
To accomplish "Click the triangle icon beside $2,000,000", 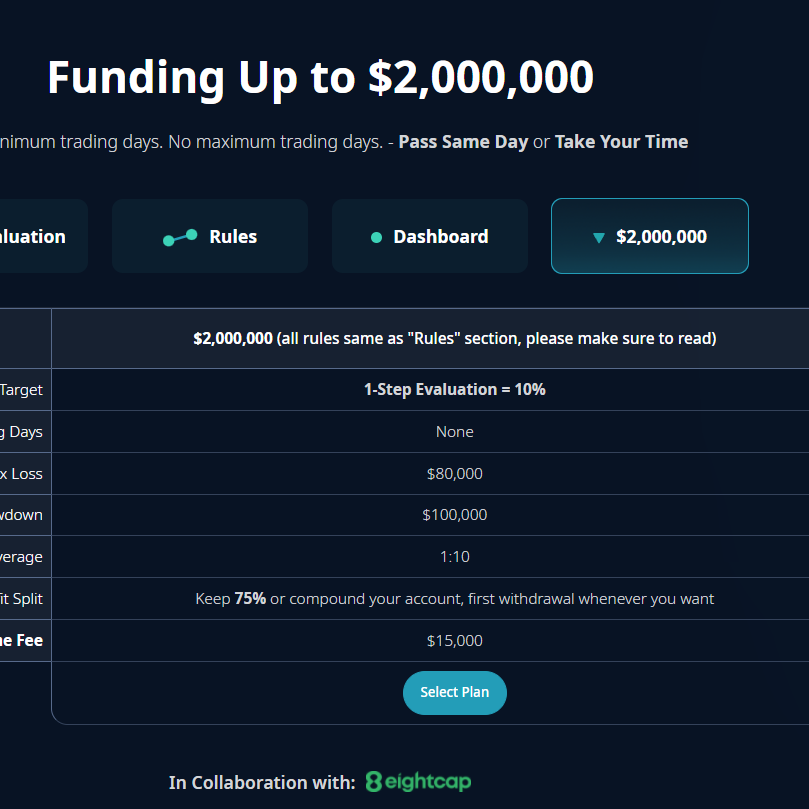I will [598, 238].
